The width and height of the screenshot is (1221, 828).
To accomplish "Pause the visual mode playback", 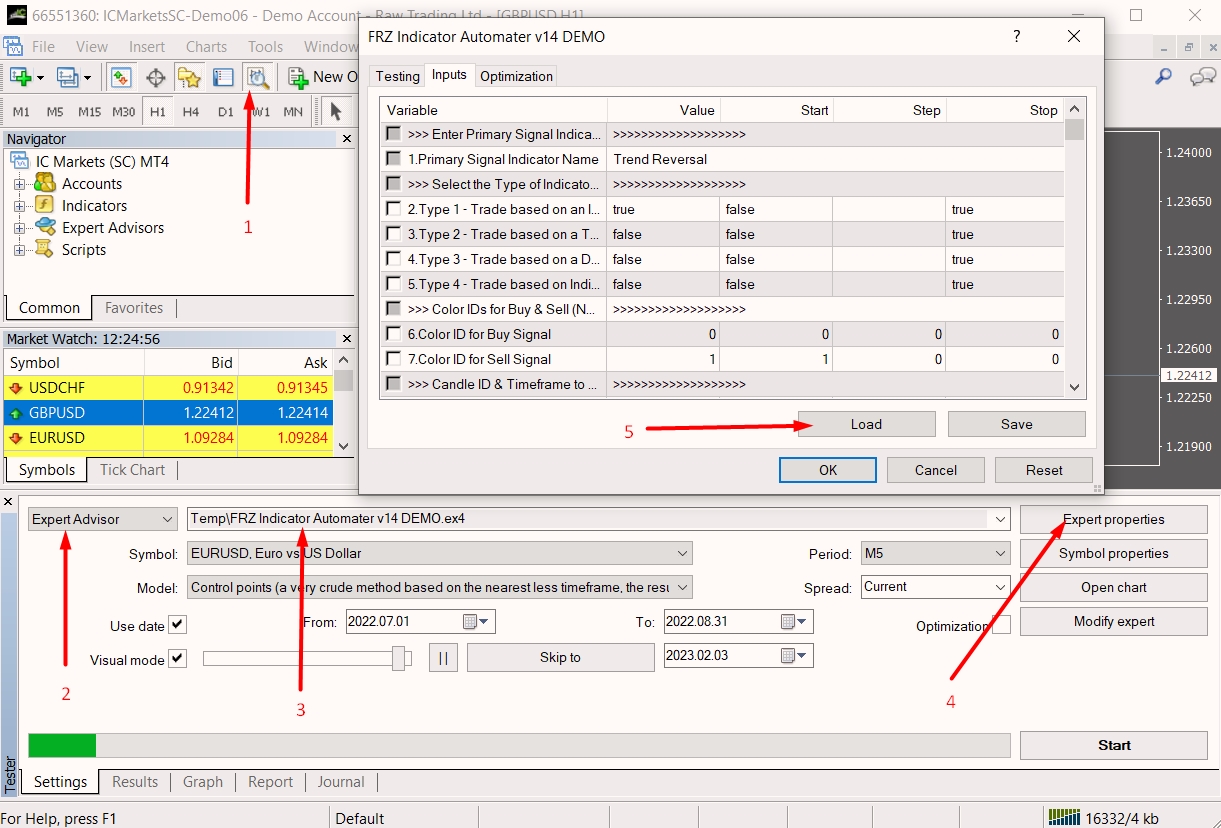I will coord(443,657).
